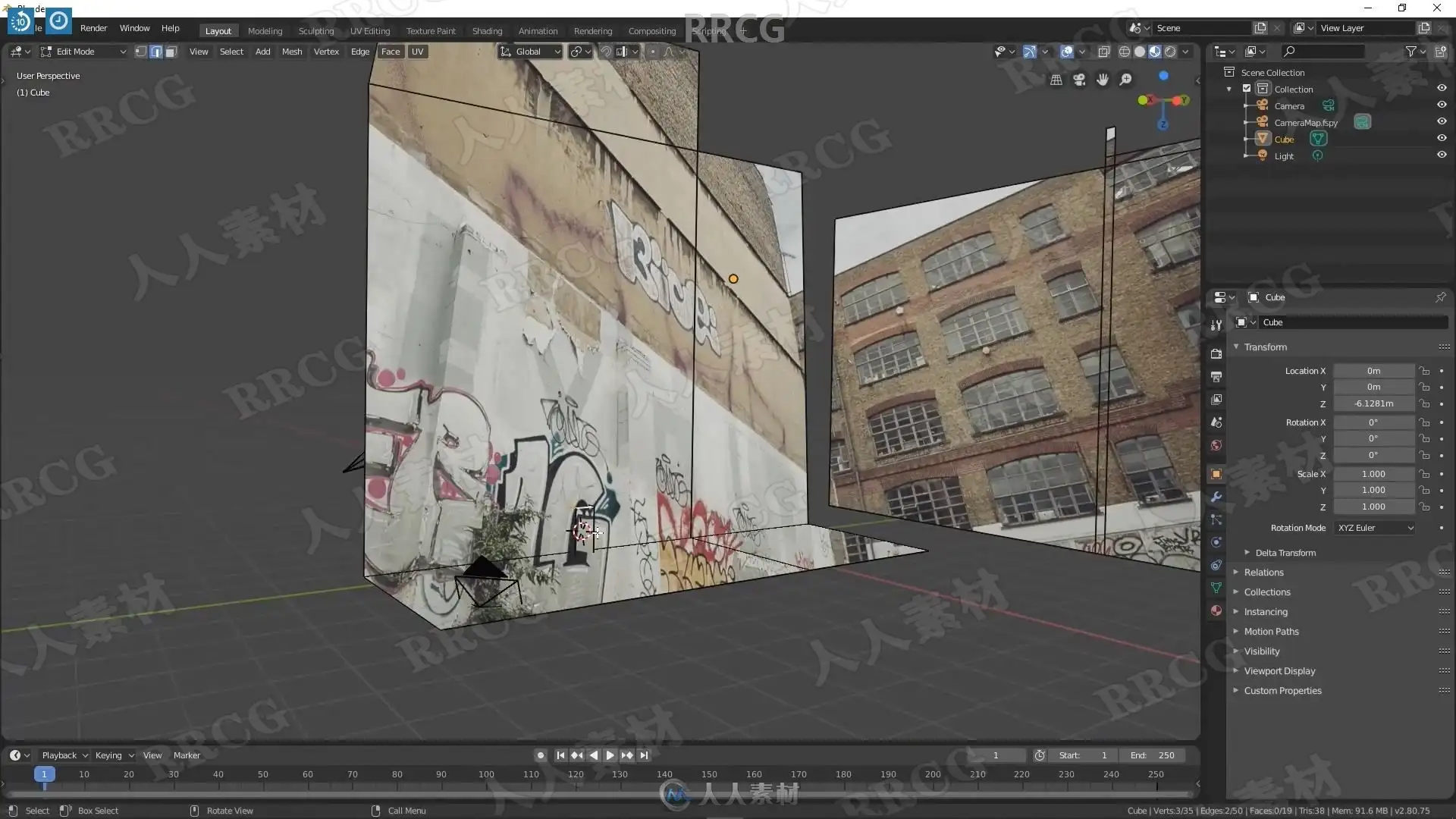The width and height of the screenshot is (1456, 819).
Task: Switch to rendered viewport shading
Action: 1170,52
